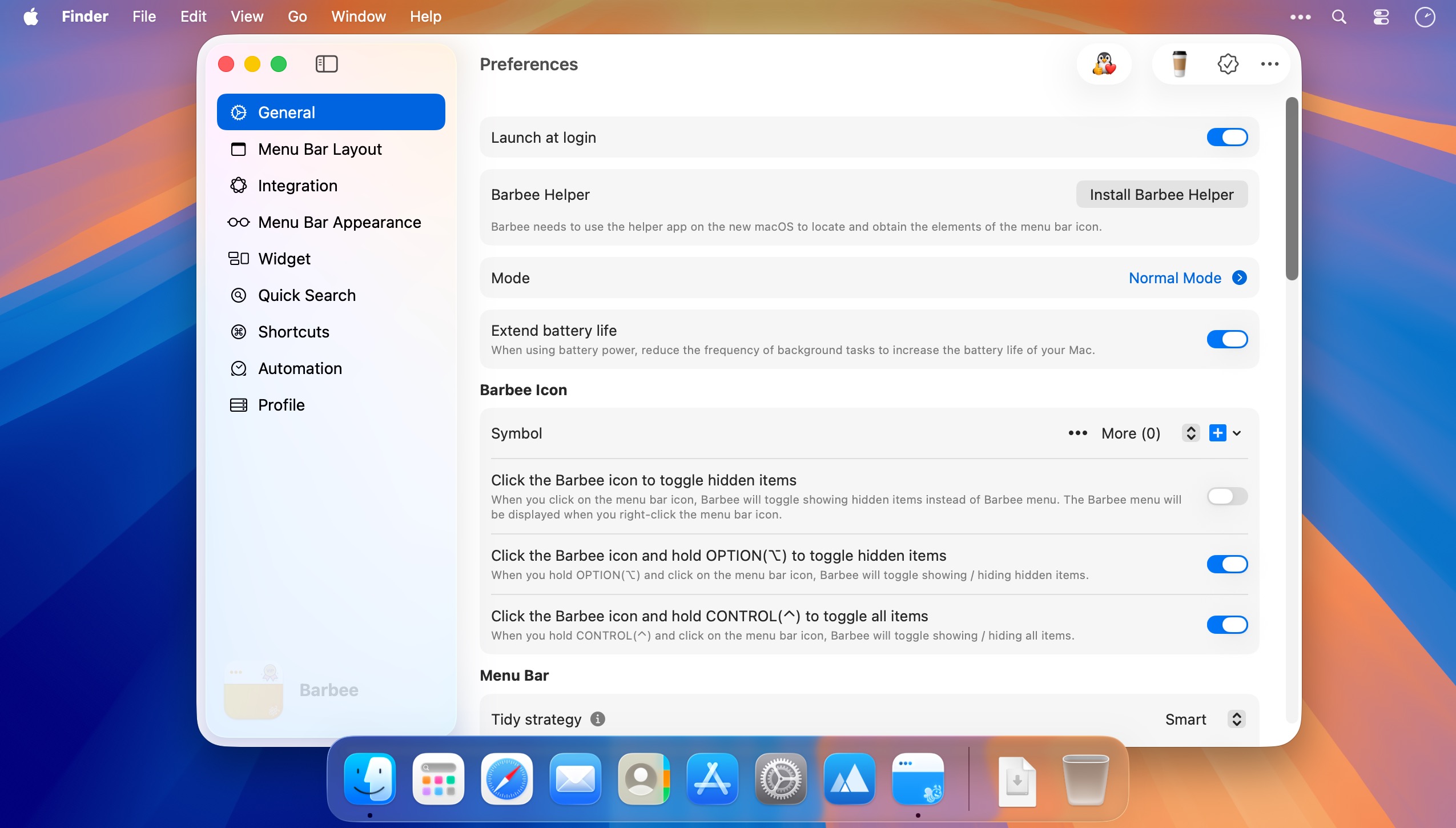Toggle Launch at login switch
Image resolution: width=1456 pixels, height=828 pixels.
coord(1227,137)
